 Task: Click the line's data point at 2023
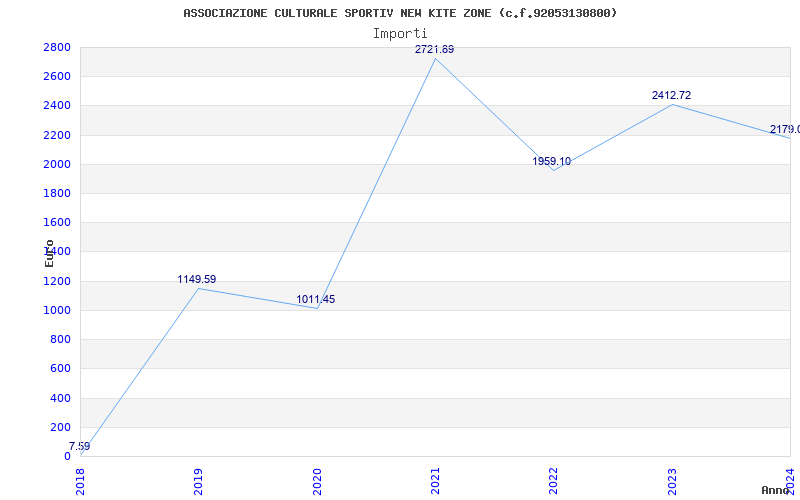click(x=672, y=104)
